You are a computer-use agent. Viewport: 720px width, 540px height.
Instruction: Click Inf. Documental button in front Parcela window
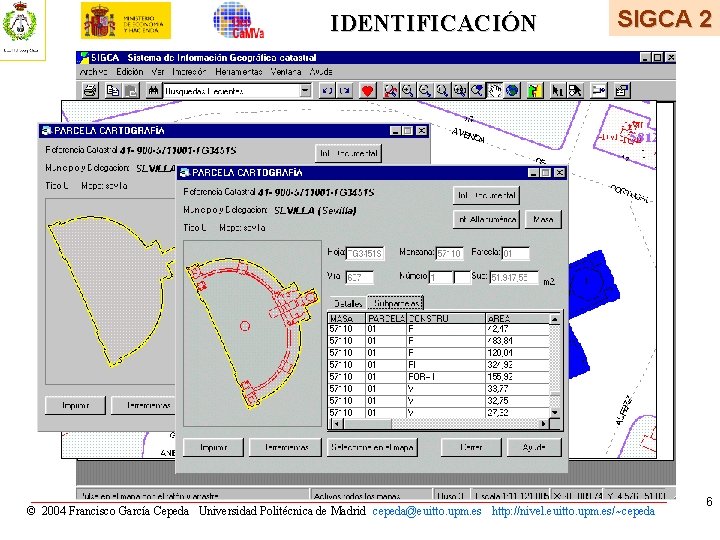tap(487, 195)
